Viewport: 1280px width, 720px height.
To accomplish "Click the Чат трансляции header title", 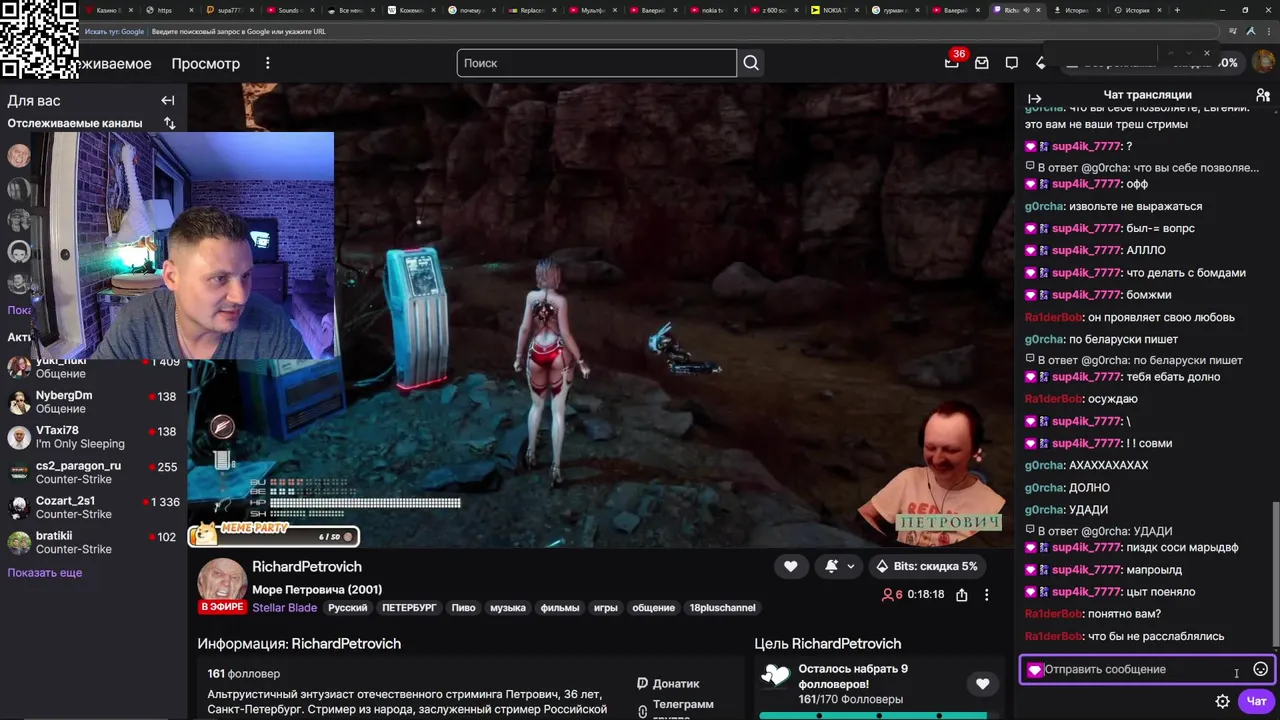I will click(1147, 95).
